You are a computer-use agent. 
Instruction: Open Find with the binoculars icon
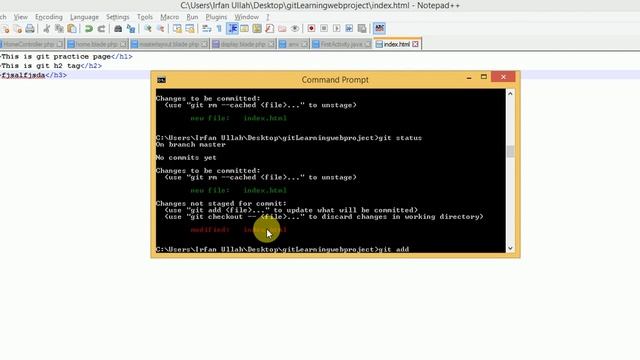pyautogui.click(x=118, y=29)
